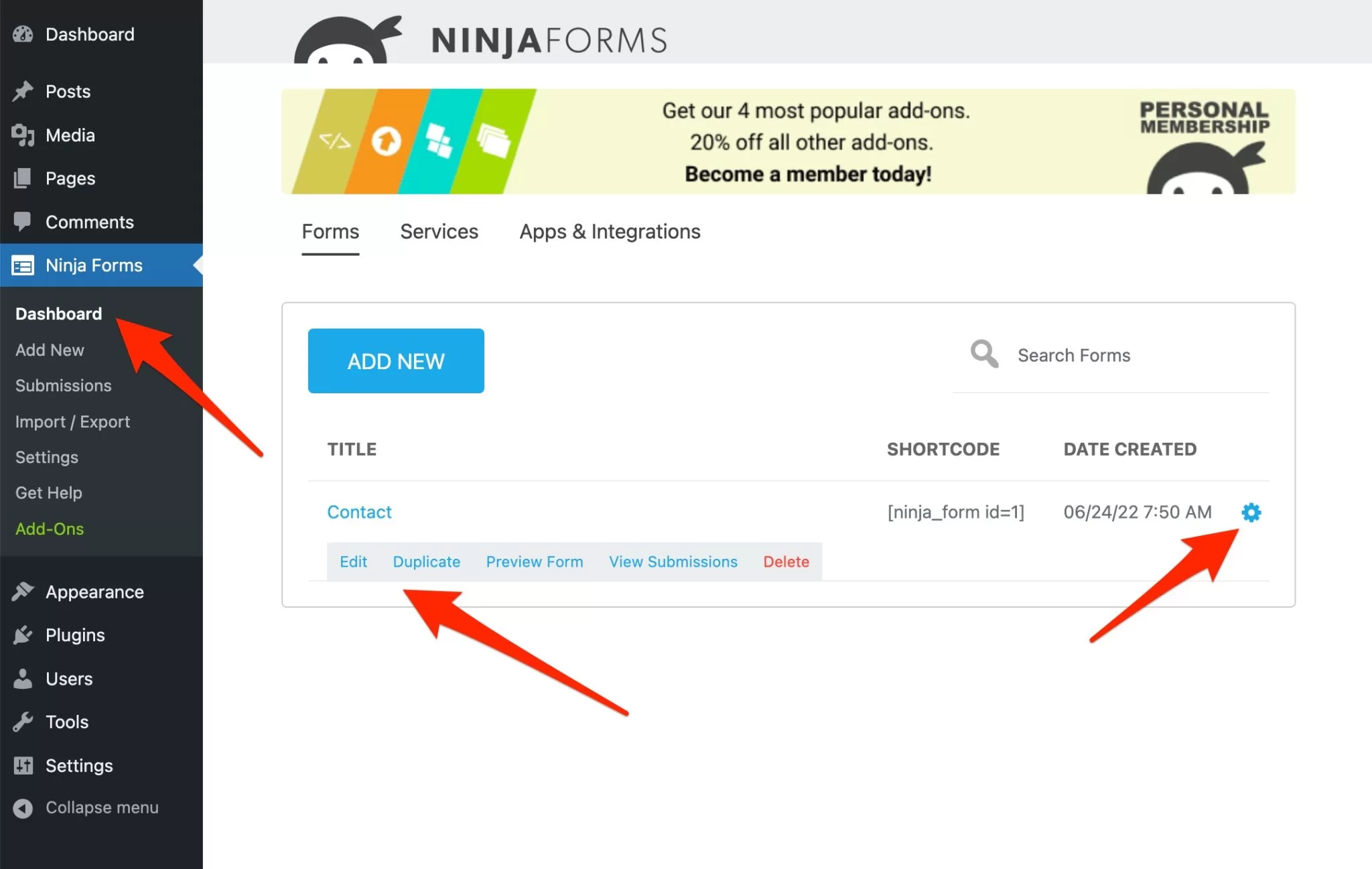
Task: Switch to the Services tab
Action: pyautogui.click(x=439, y=232)
